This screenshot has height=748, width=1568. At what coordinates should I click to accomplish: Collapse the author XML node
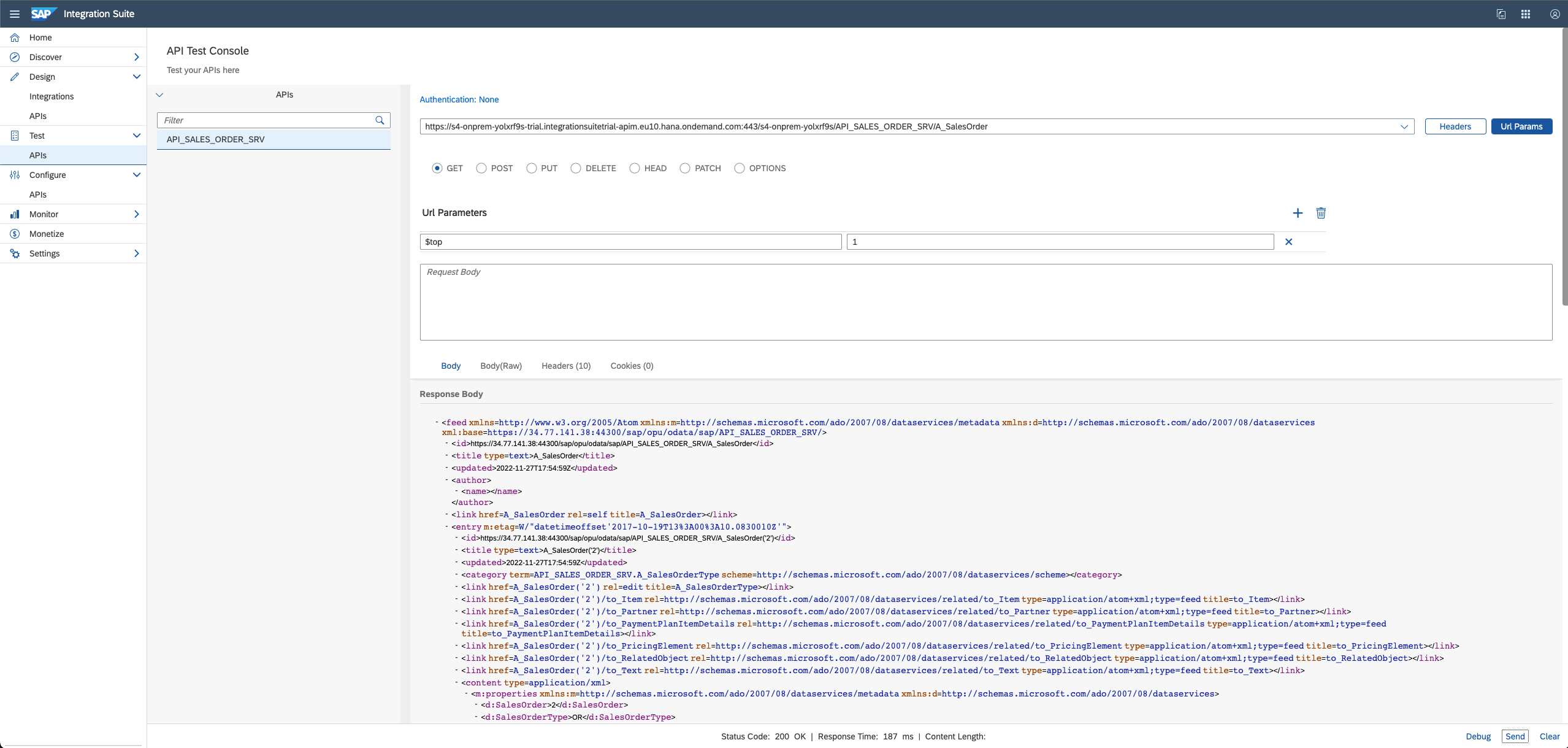point(446,480)
